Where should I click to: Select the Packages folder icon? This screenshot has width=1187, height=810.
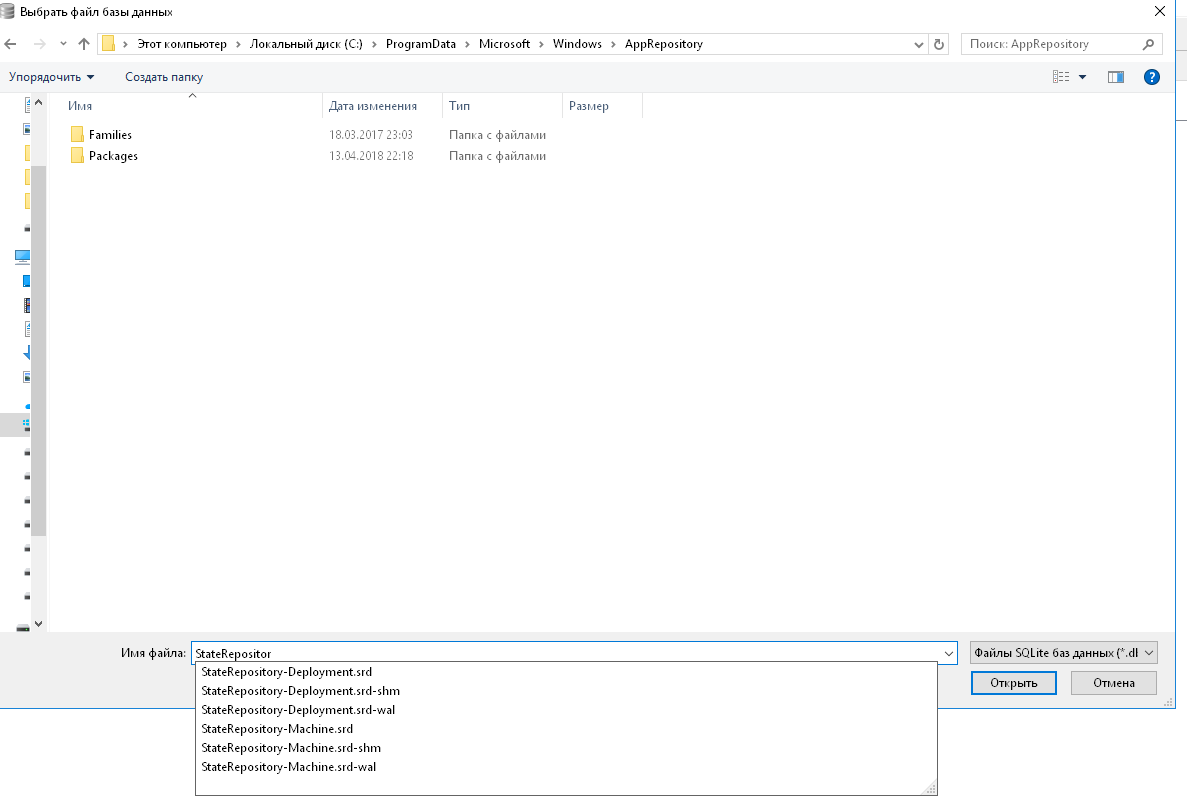click(x=77, y=156)
